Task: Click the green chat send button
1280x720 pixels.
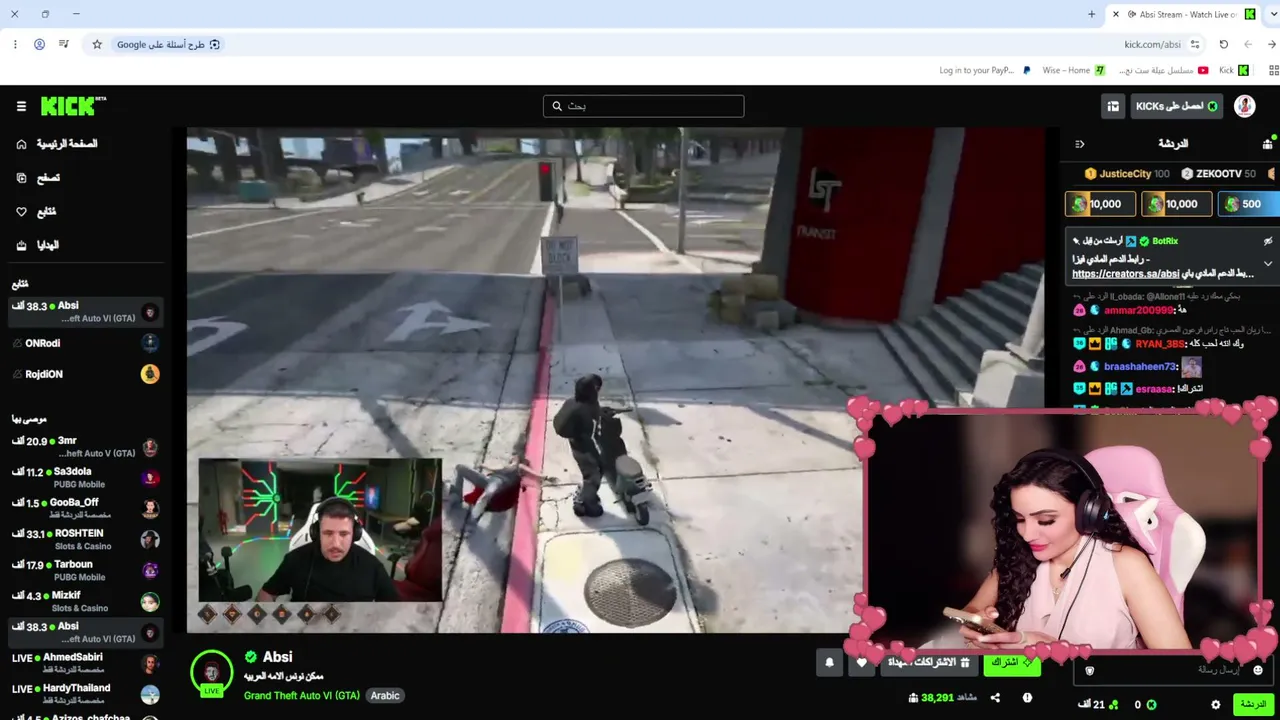Action: click(1253, 705)
